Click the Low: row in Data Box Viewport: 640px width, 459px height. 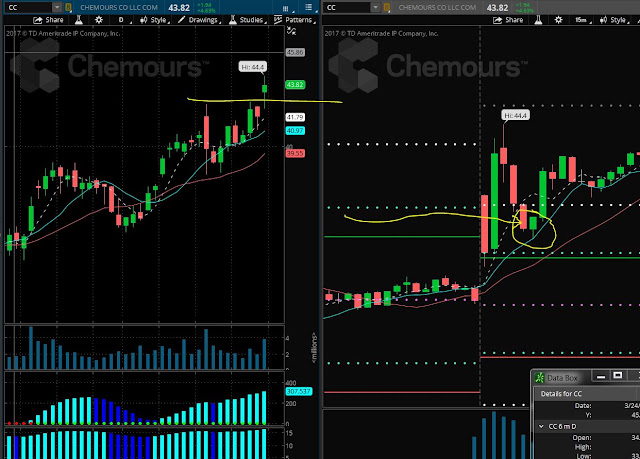pyautogui.click(x=587, y=456)
